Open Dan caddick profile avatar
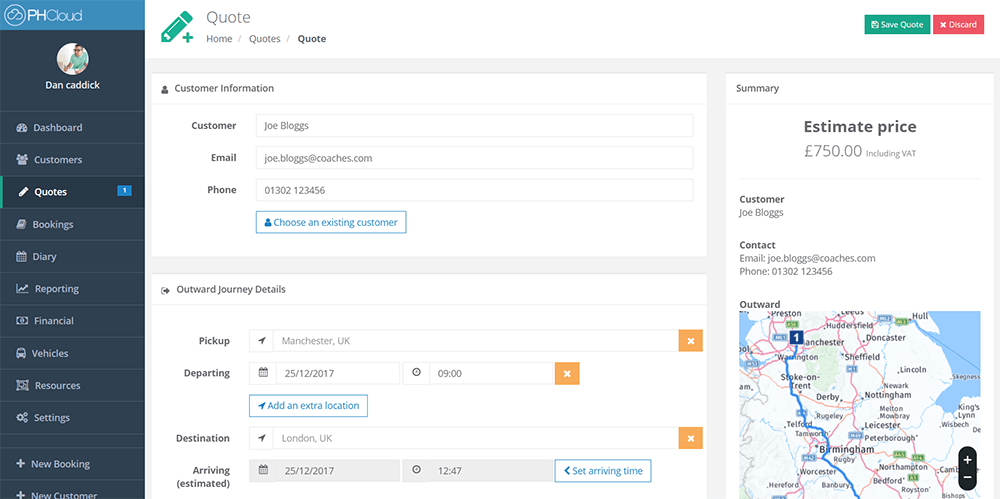This screenshot has height=499, width=1000. [73, 59]
